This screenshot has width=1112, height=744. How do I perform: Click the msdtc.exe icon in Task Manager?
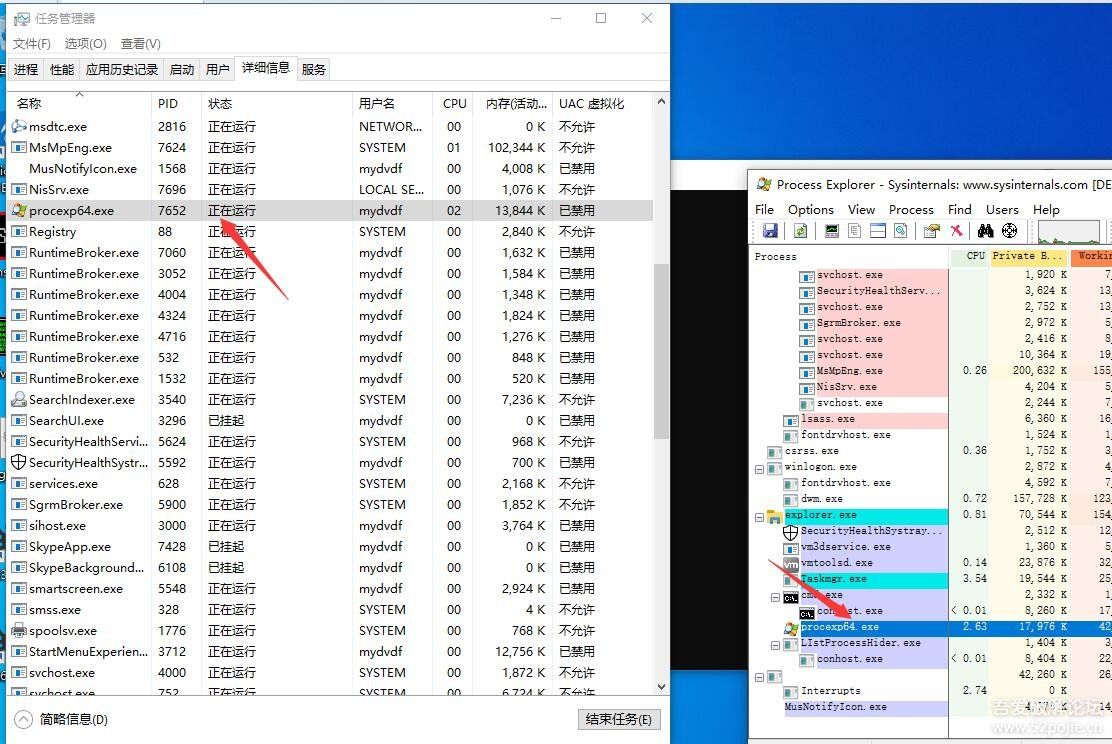click(19, 126)
